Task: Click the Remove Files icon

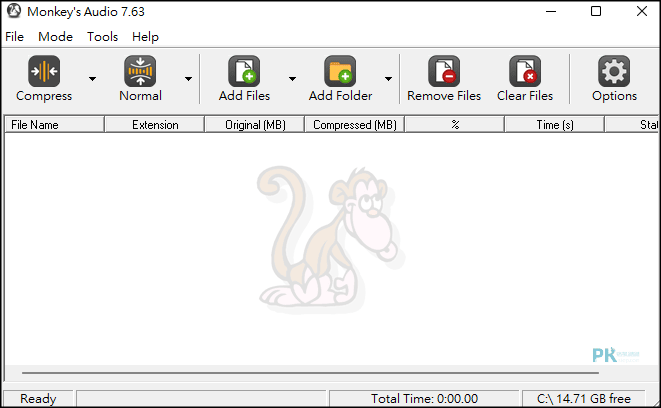Action: click(444, 71)
